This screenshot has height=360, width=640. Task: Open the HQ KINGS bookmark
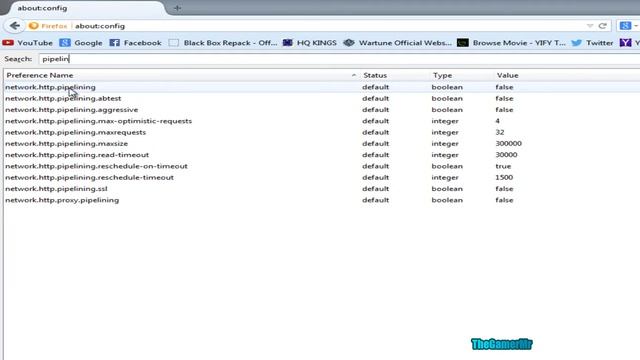309,43
